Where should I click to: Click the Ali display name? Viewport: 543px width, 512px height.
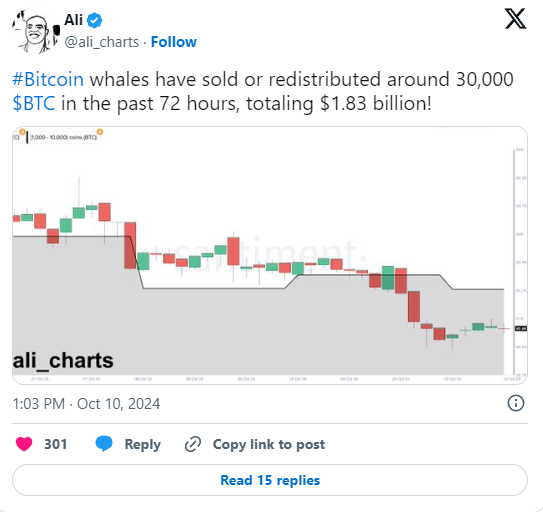click(x=73, y=20)
